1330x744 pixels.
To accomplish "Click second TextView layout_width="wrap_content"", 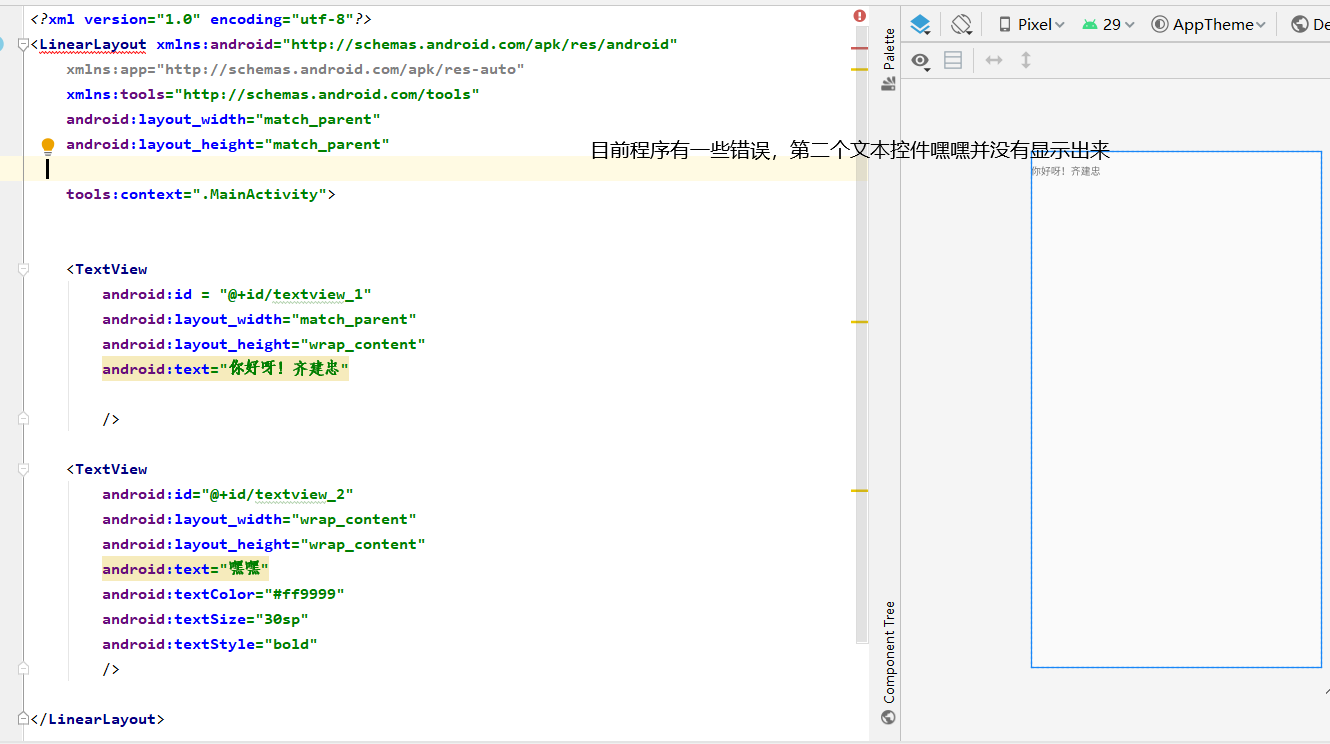I will click(x=259, y=519).
